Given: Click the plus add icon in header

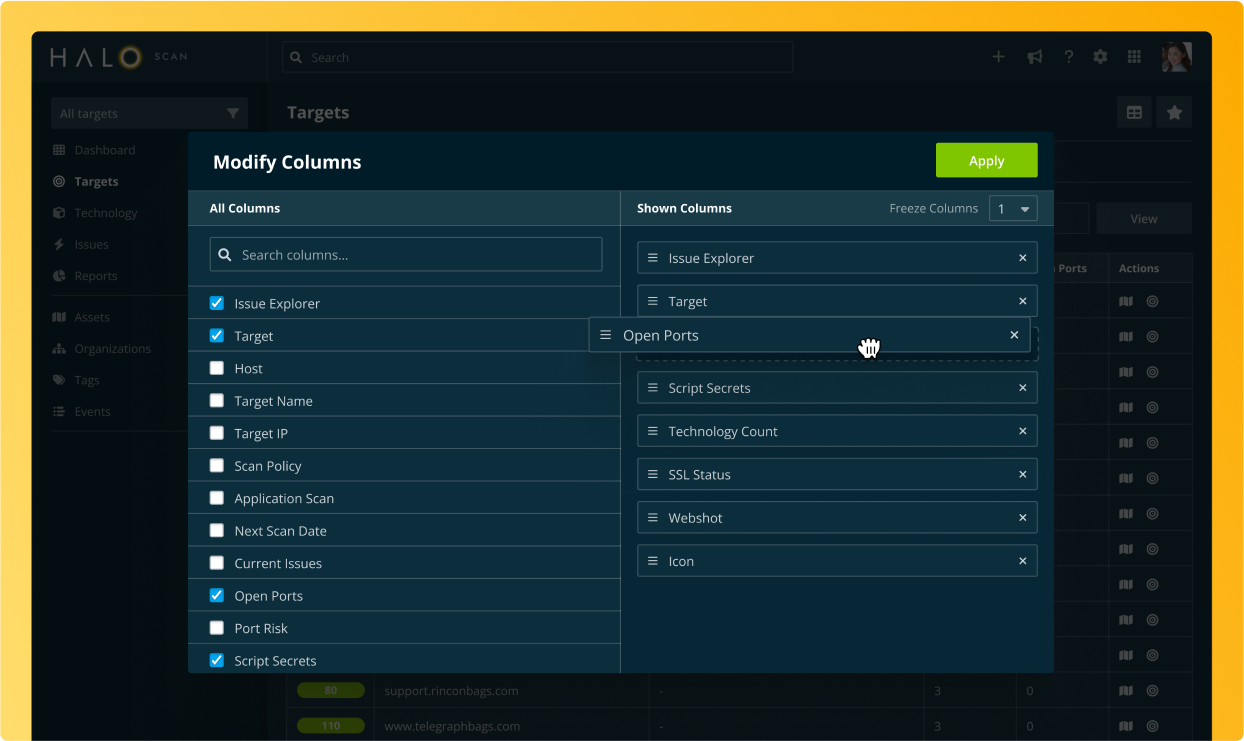Looking at the screenshot, I should click(x=998, y=57).
